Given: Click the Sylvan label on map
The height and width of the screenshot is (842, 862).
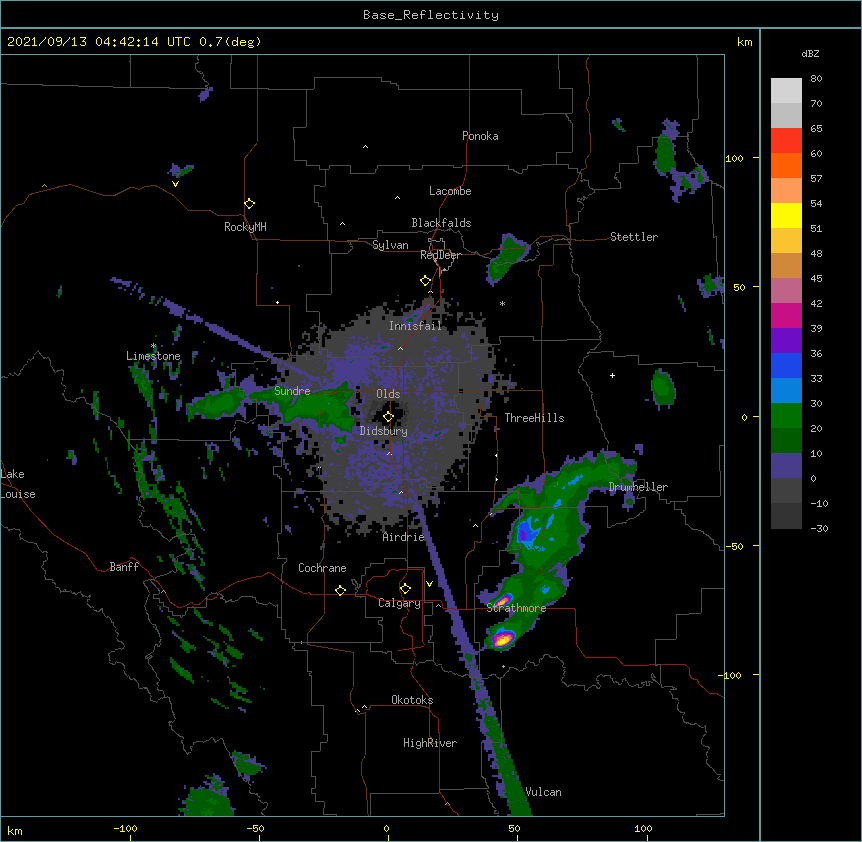Looking at the screenshot, I should tap(390, 245).
